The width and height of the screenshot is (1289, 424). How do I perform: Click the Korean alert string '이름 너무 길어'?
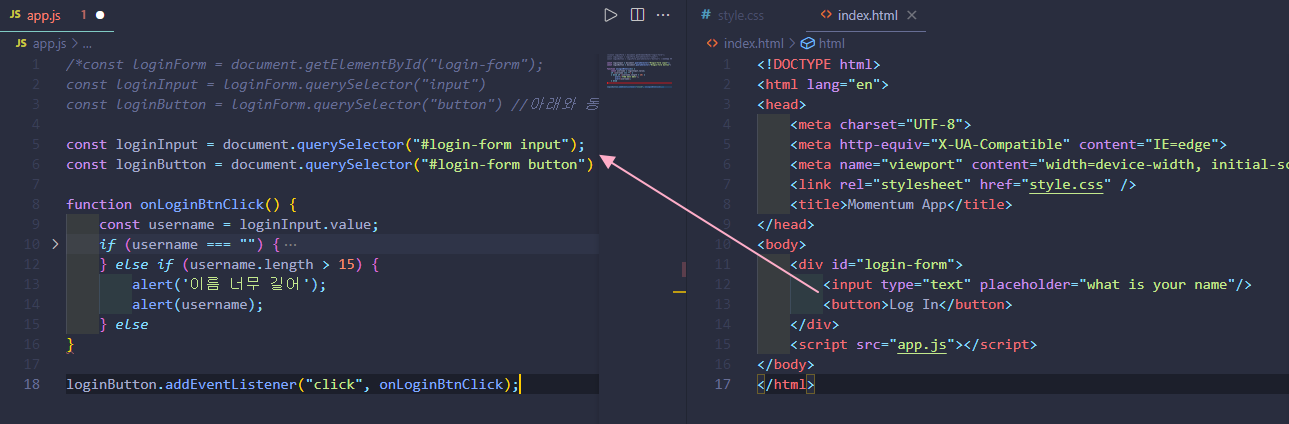pos(248,284)
